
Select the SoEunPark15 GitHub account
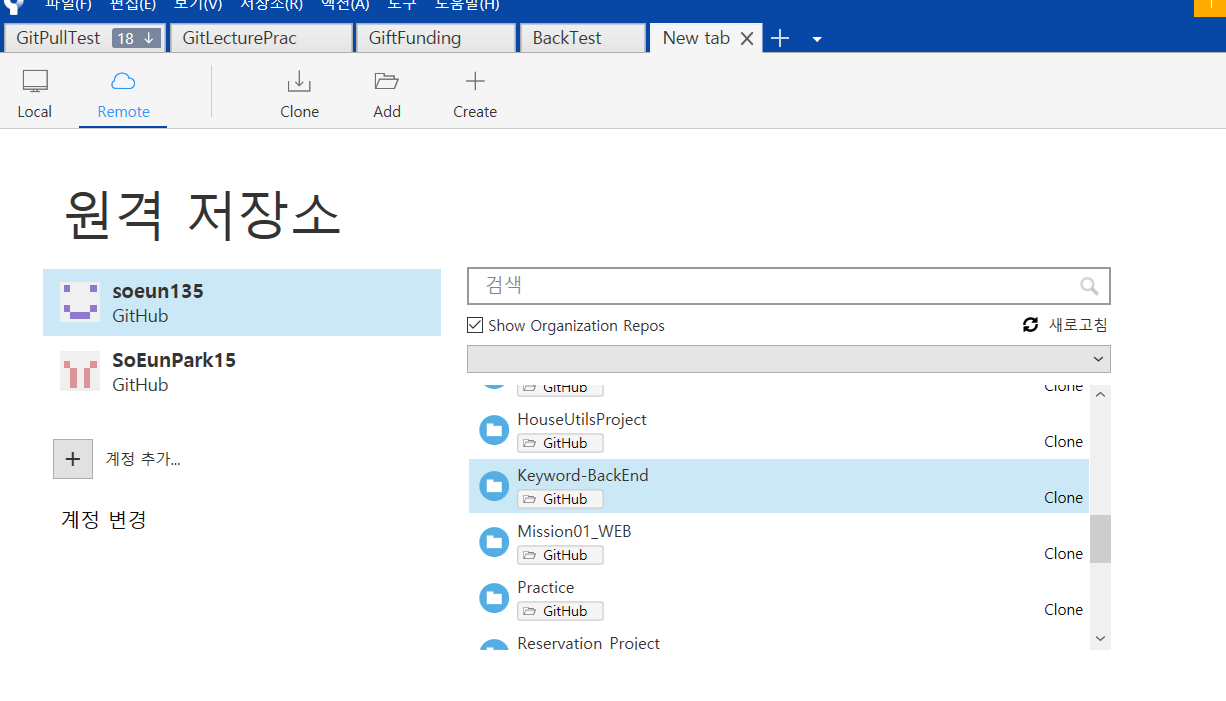(x=242, y=371)
